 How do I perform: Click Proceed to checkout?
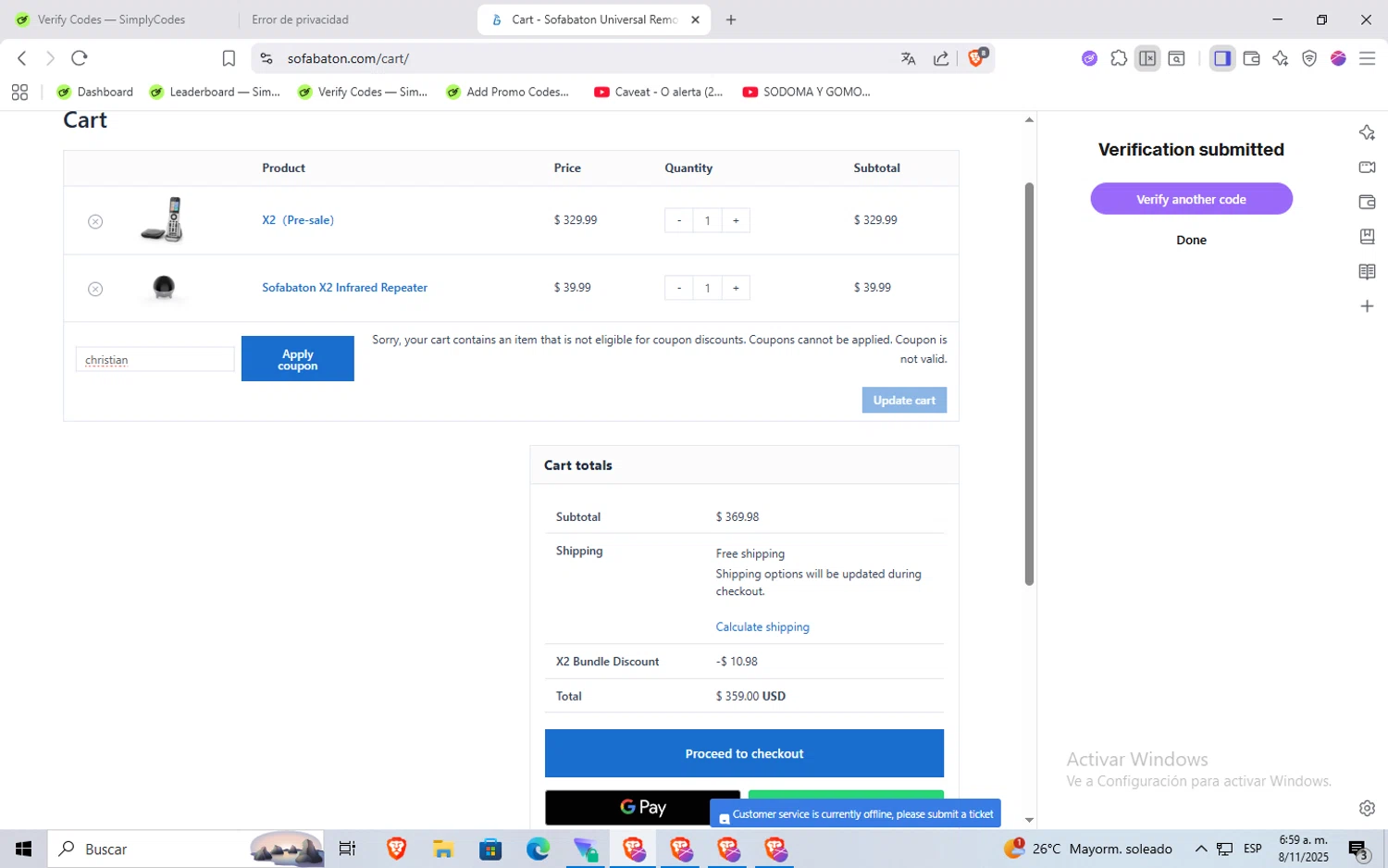(744, 753)
